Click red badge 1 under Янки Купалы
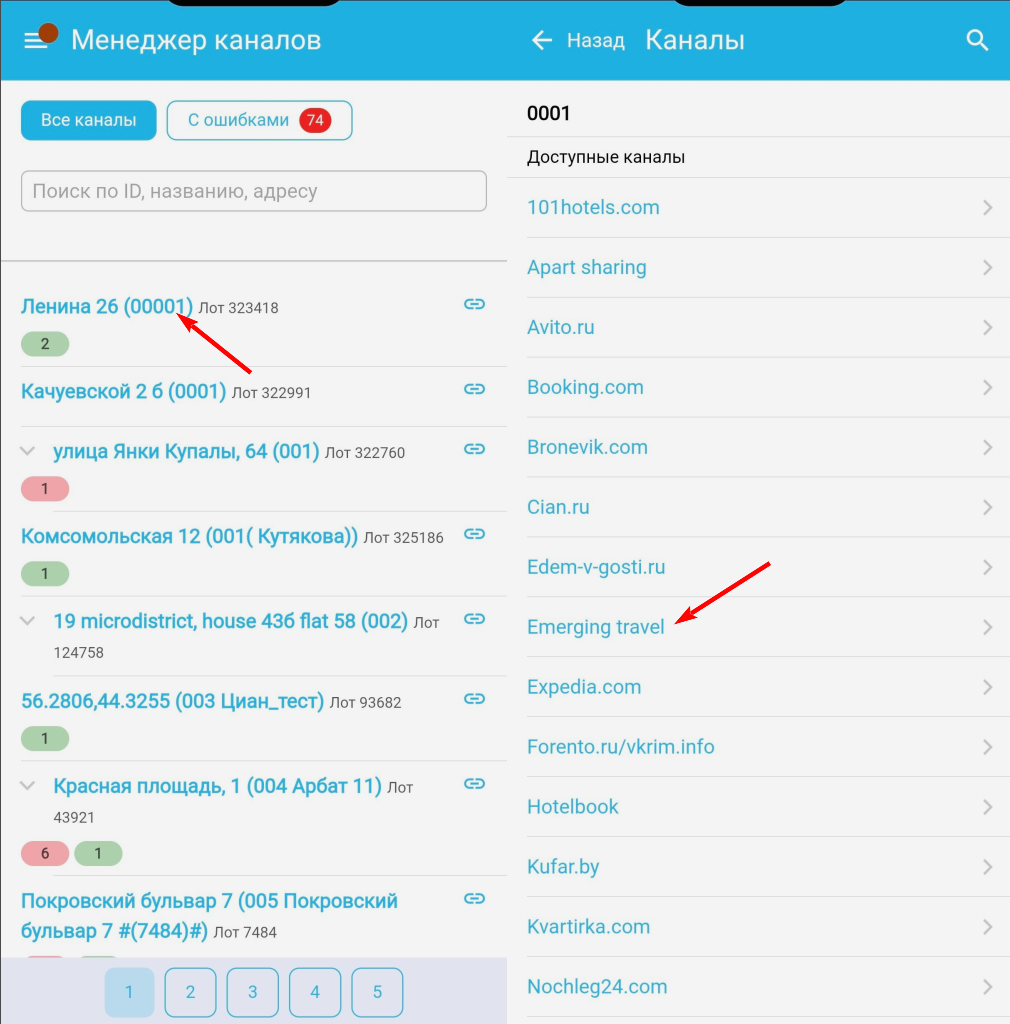1010x1024 pixels. [x=45, y=488]
